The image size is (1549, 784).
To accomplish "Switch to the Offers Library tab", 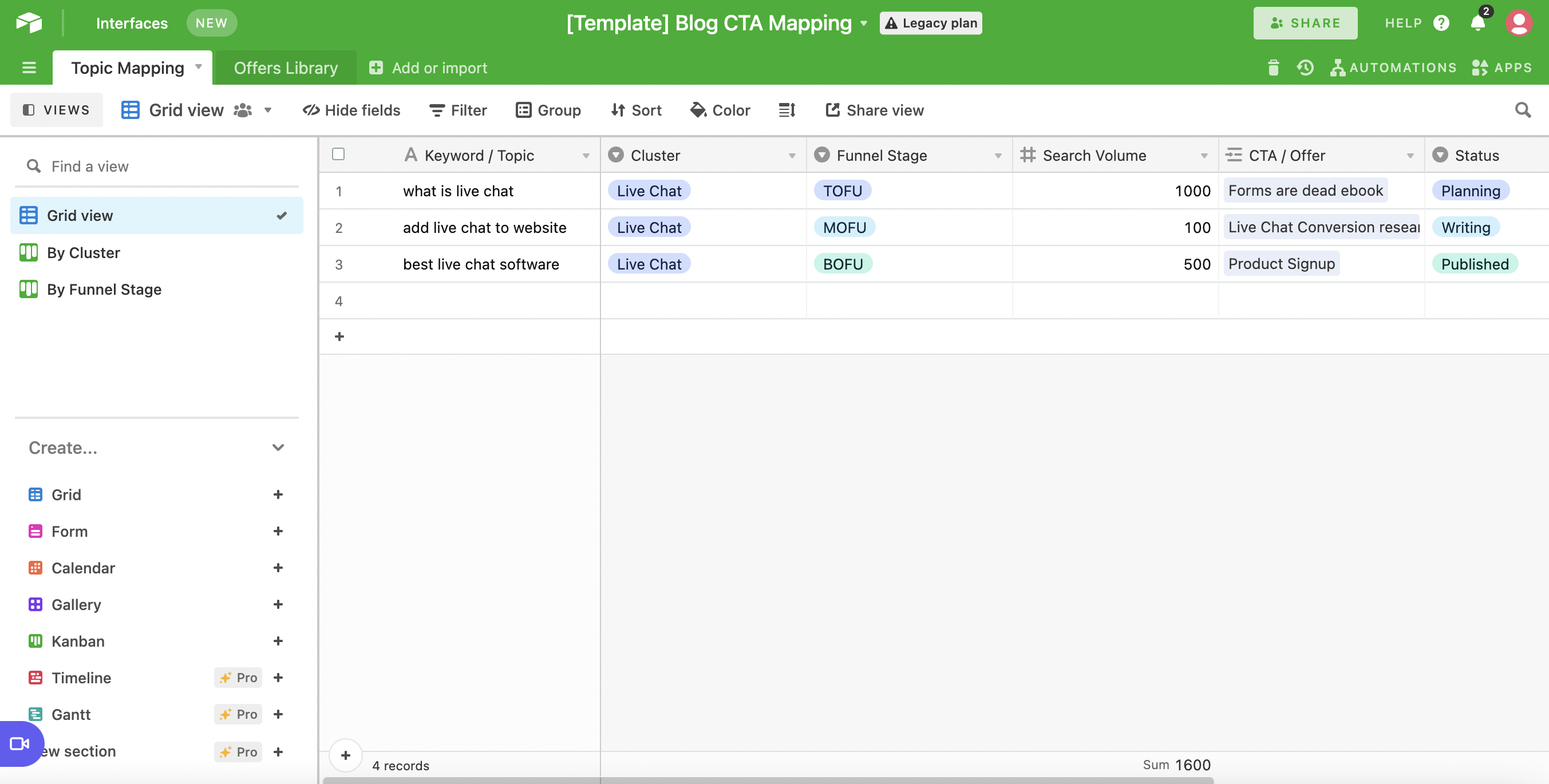I will [x=286, y=68].
